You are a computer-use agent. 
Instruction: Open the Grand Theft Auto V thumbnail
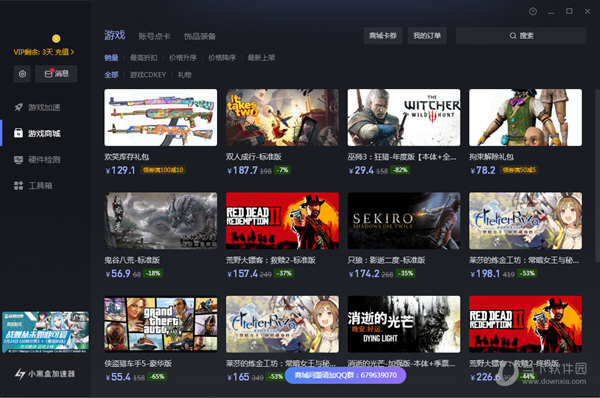[161, 324]
